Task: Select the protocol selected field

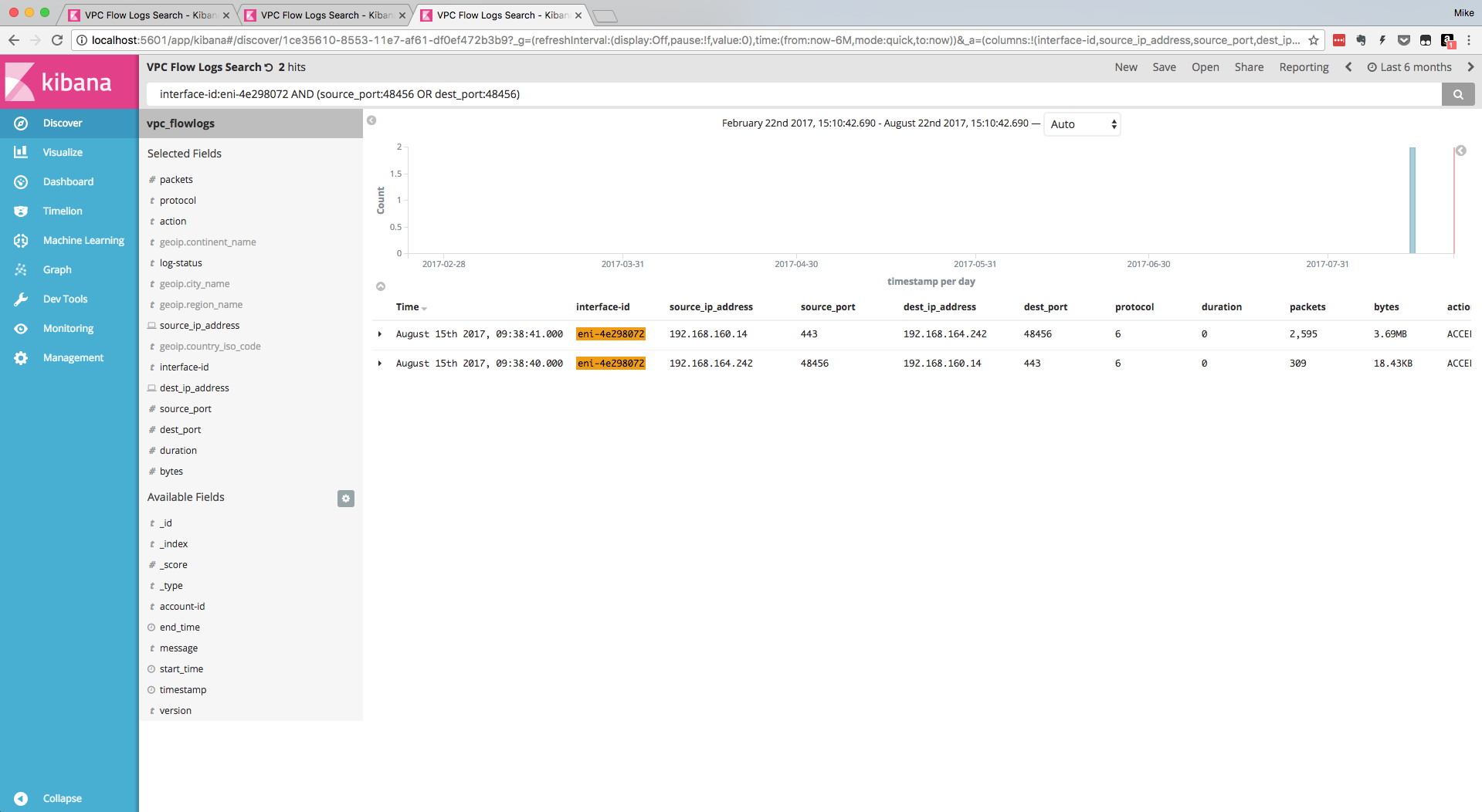Action: point(178,201)
